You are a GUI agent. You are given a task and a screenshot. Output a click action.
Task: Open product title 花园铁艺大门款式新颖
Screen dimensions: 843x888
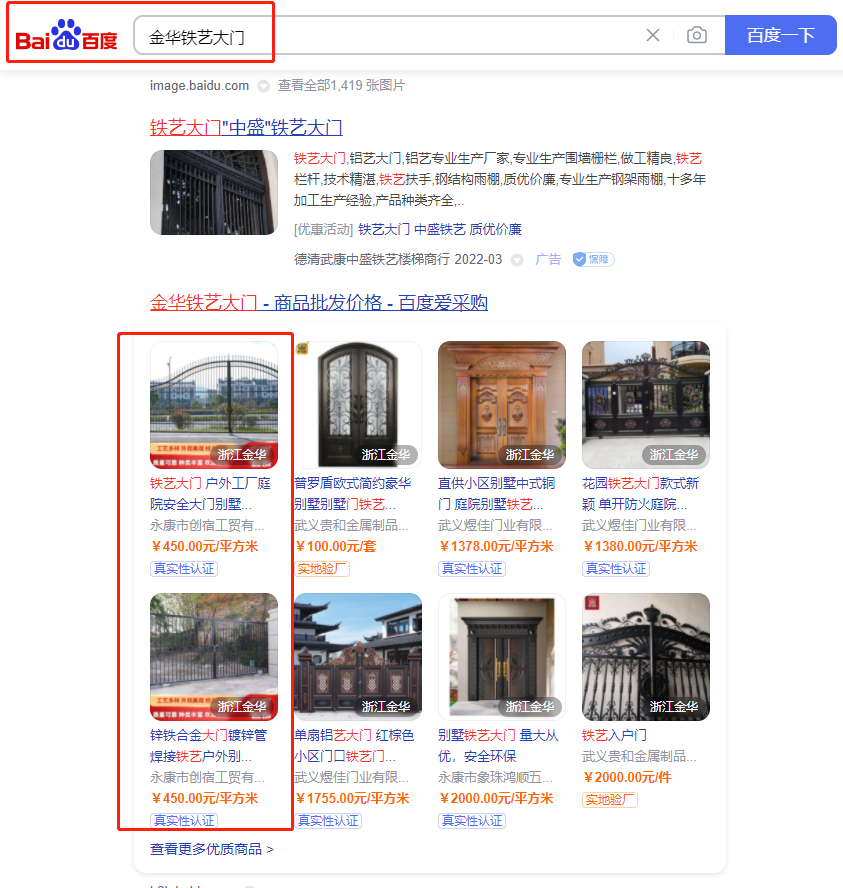[641, 494]
